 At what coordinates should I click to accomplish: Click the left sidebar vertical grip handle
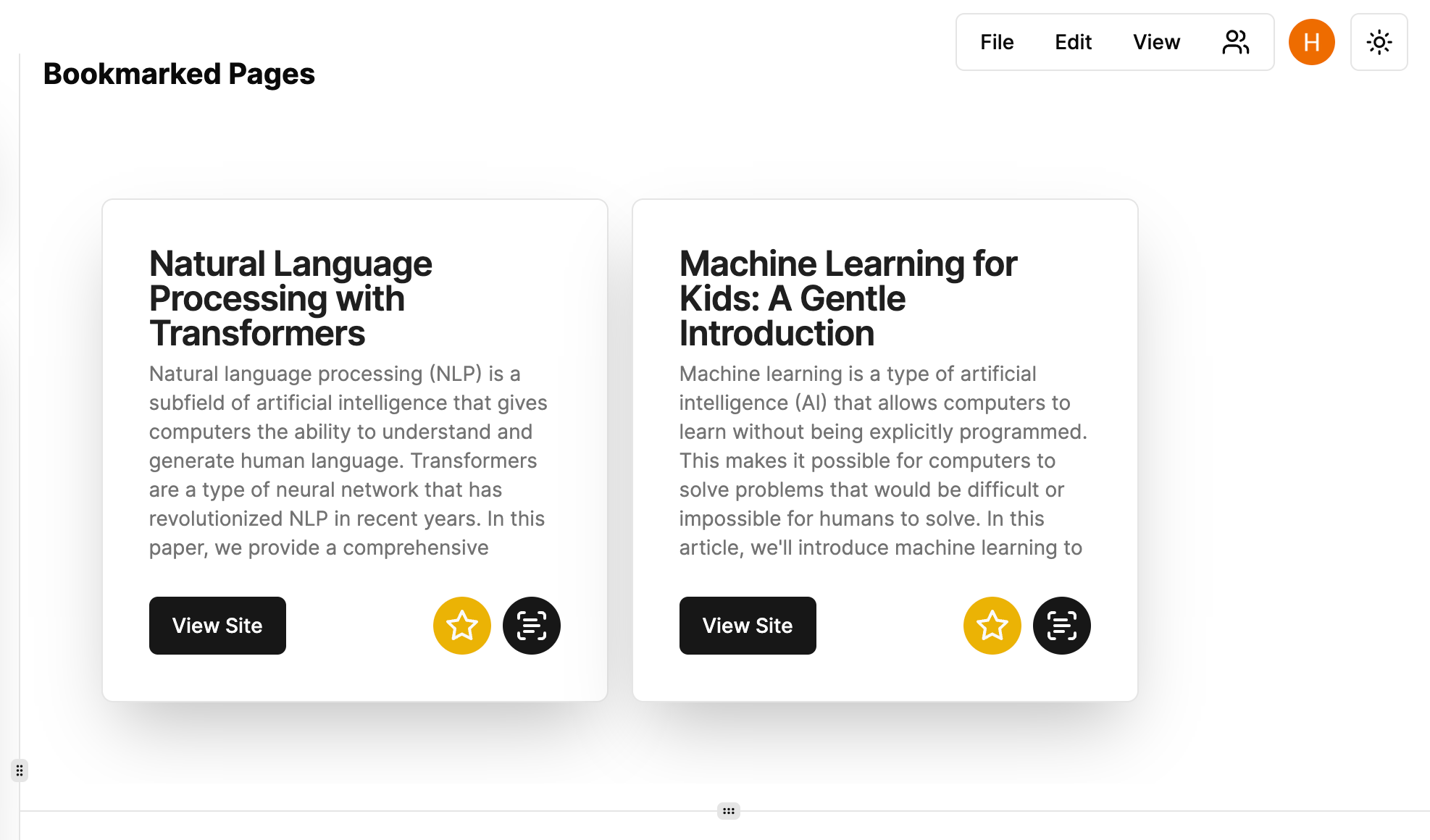coord(20,770)
